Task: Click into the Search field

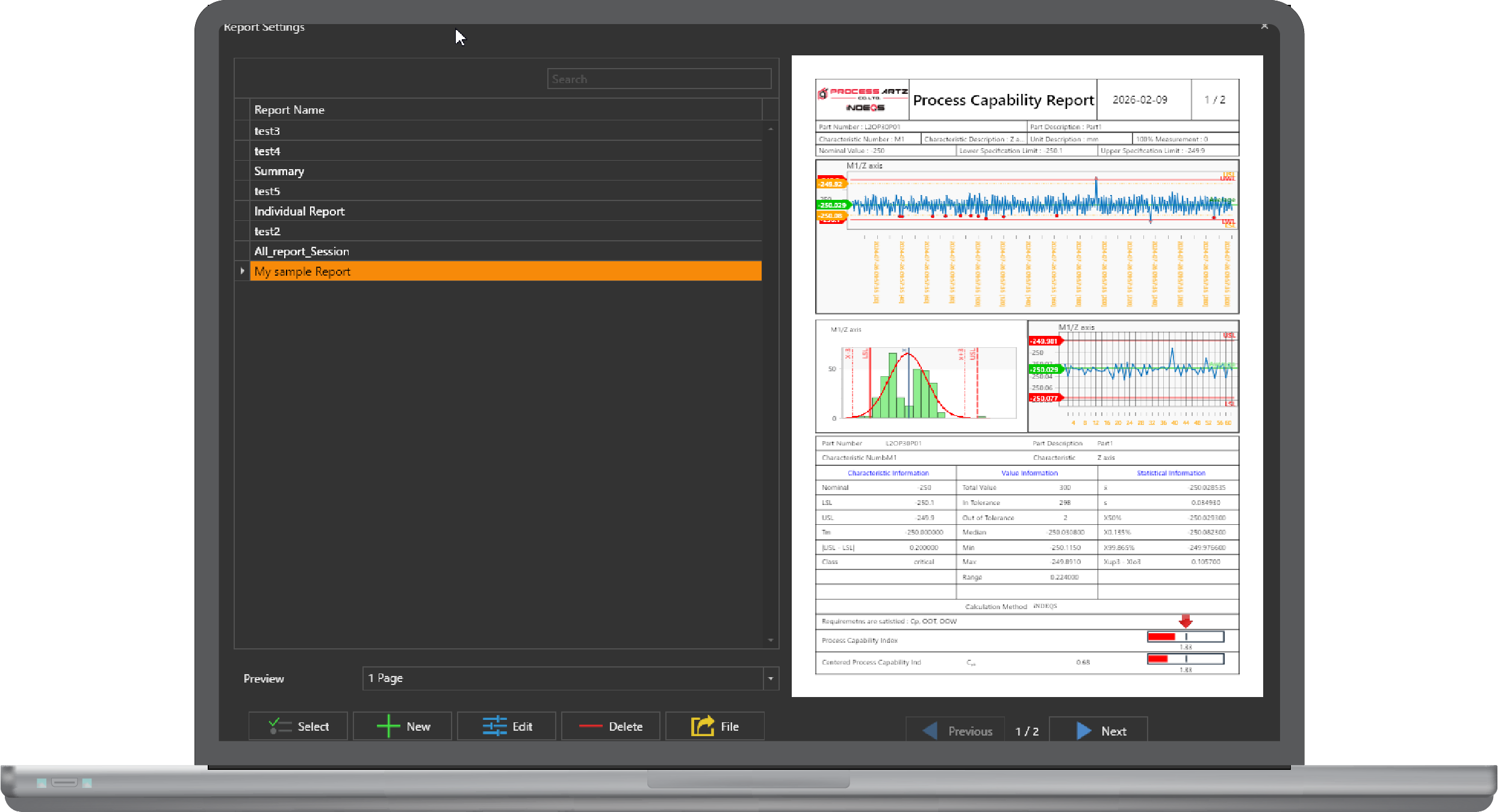Action: 659,79
